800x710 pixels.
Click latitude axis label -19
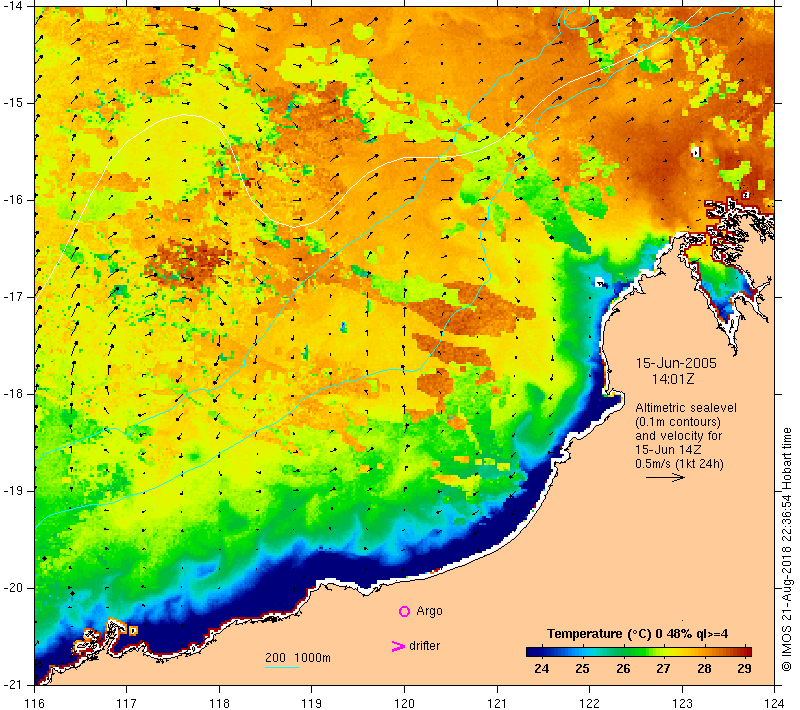point(13,491)
